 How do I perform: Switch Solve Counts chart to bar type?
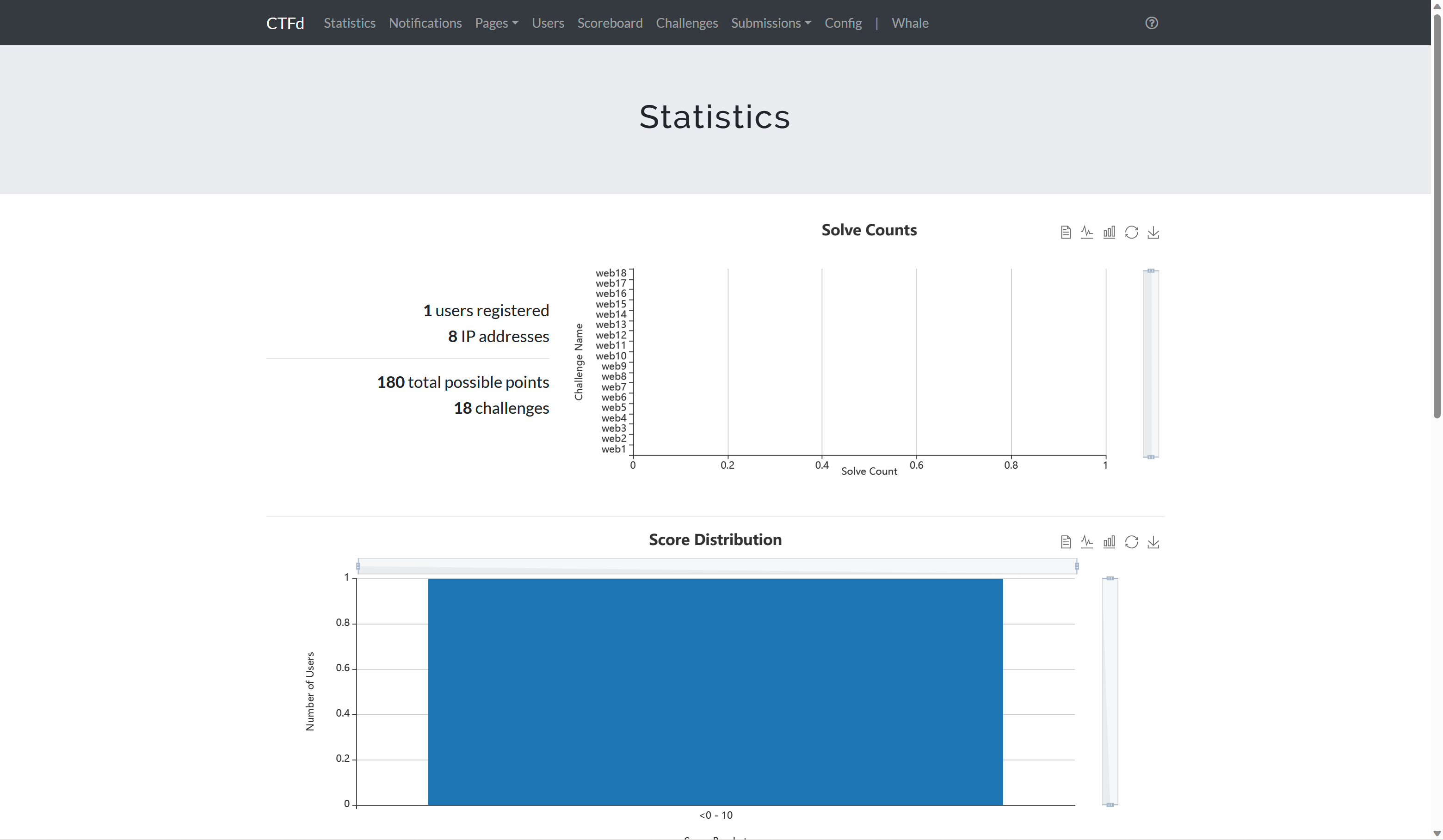(1109, 233)
